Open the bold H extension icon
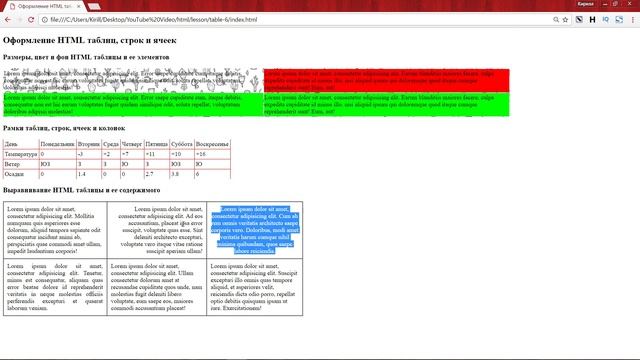This screenshot has height=360, width=640. [x=592, y=20]
